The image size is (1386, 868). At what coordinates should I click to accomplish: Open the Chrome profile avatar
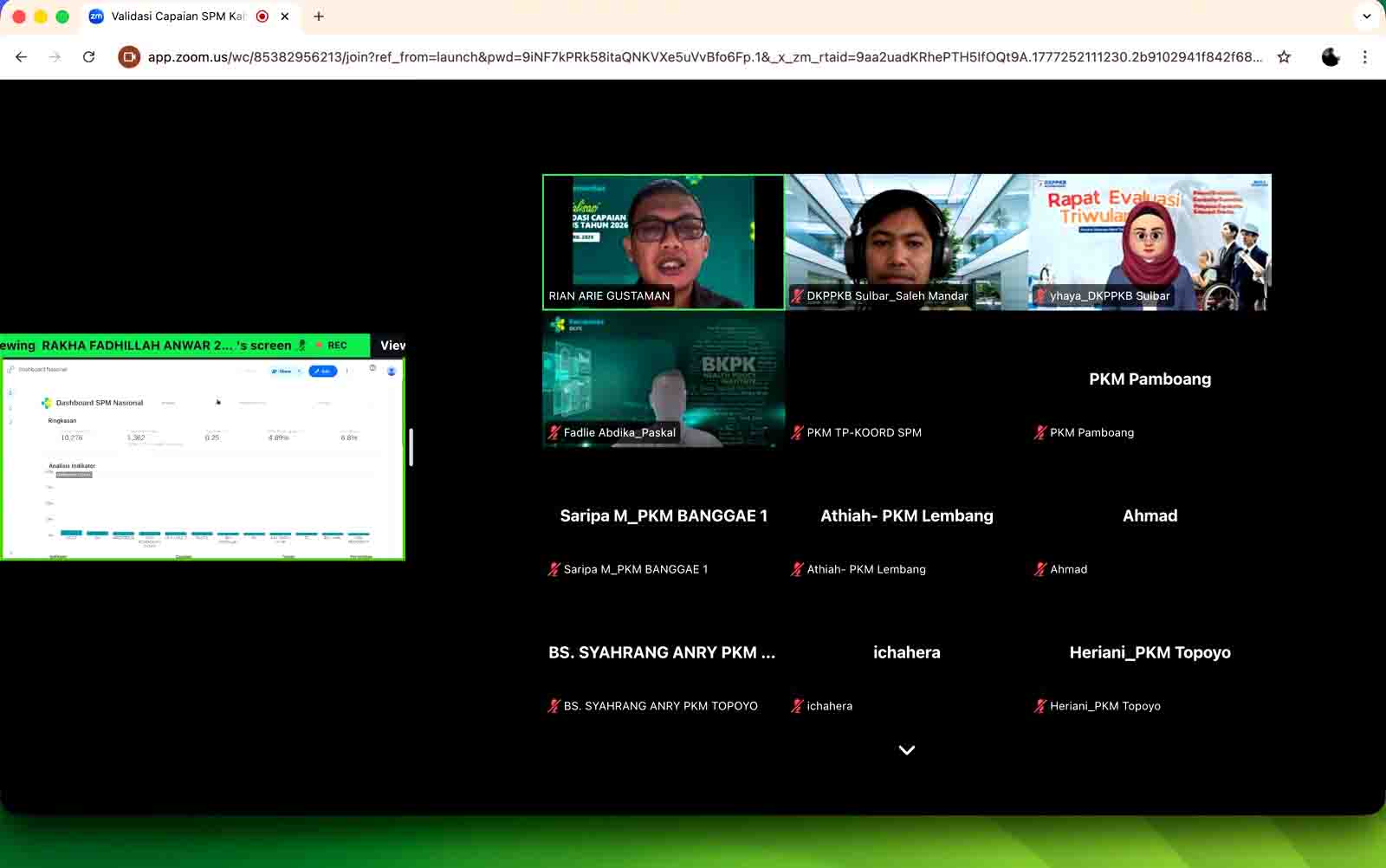click(x=1330, y=57)
